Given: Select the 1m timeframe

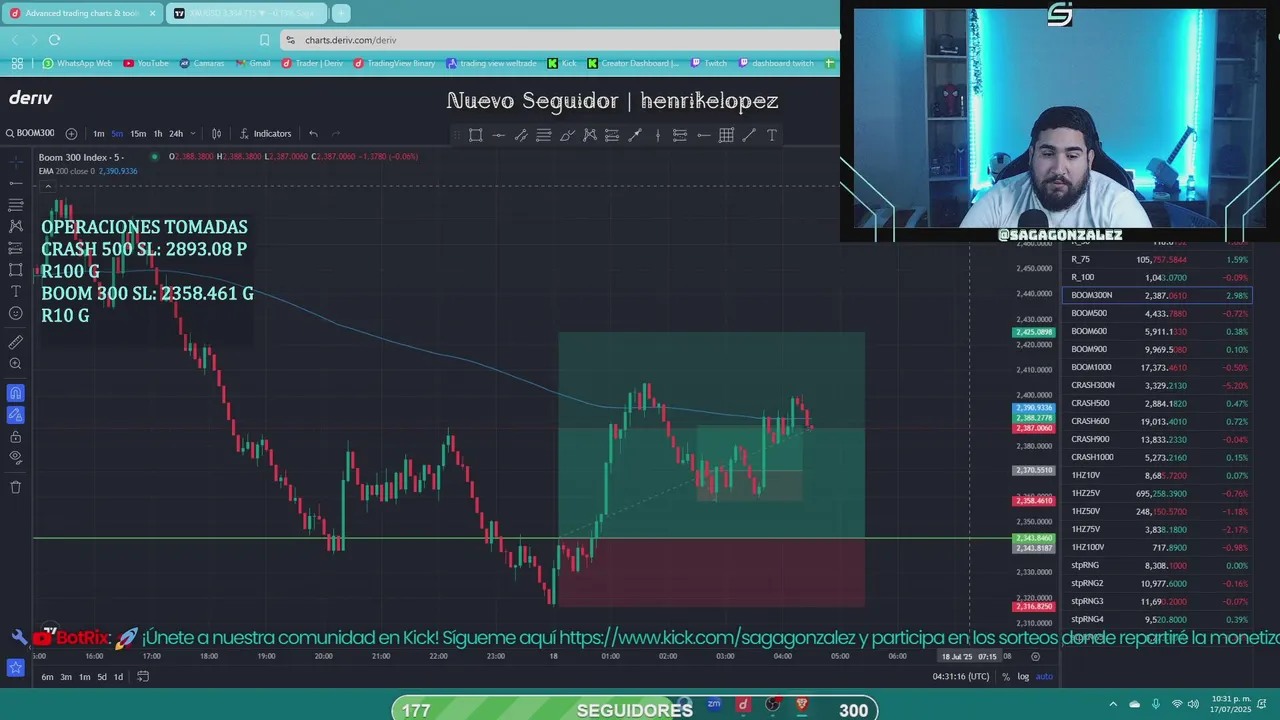Looking at the screenshot, I should click(x=99, y=134).
